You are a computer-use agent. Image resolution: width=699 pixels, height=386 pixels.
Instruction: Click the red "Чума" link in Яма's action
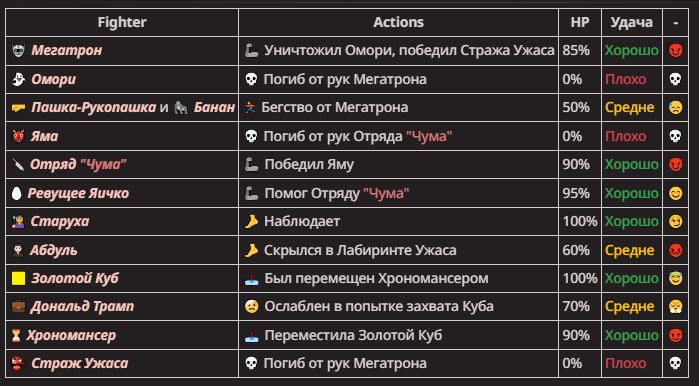[x=429, y=136]
